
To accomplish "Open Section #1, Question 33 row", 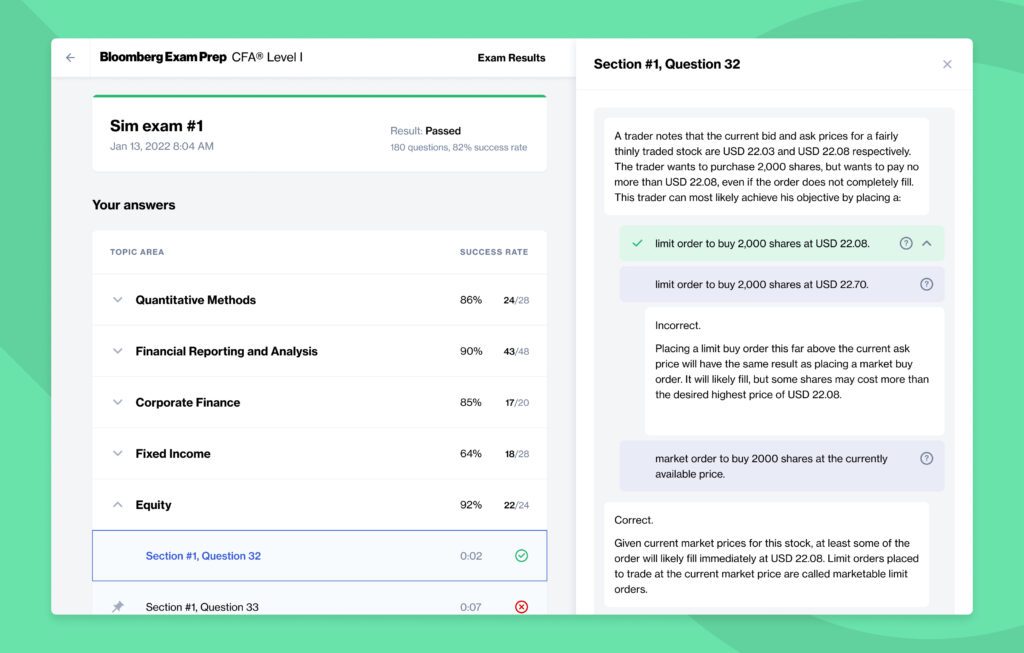I will [x=202, y=607].
